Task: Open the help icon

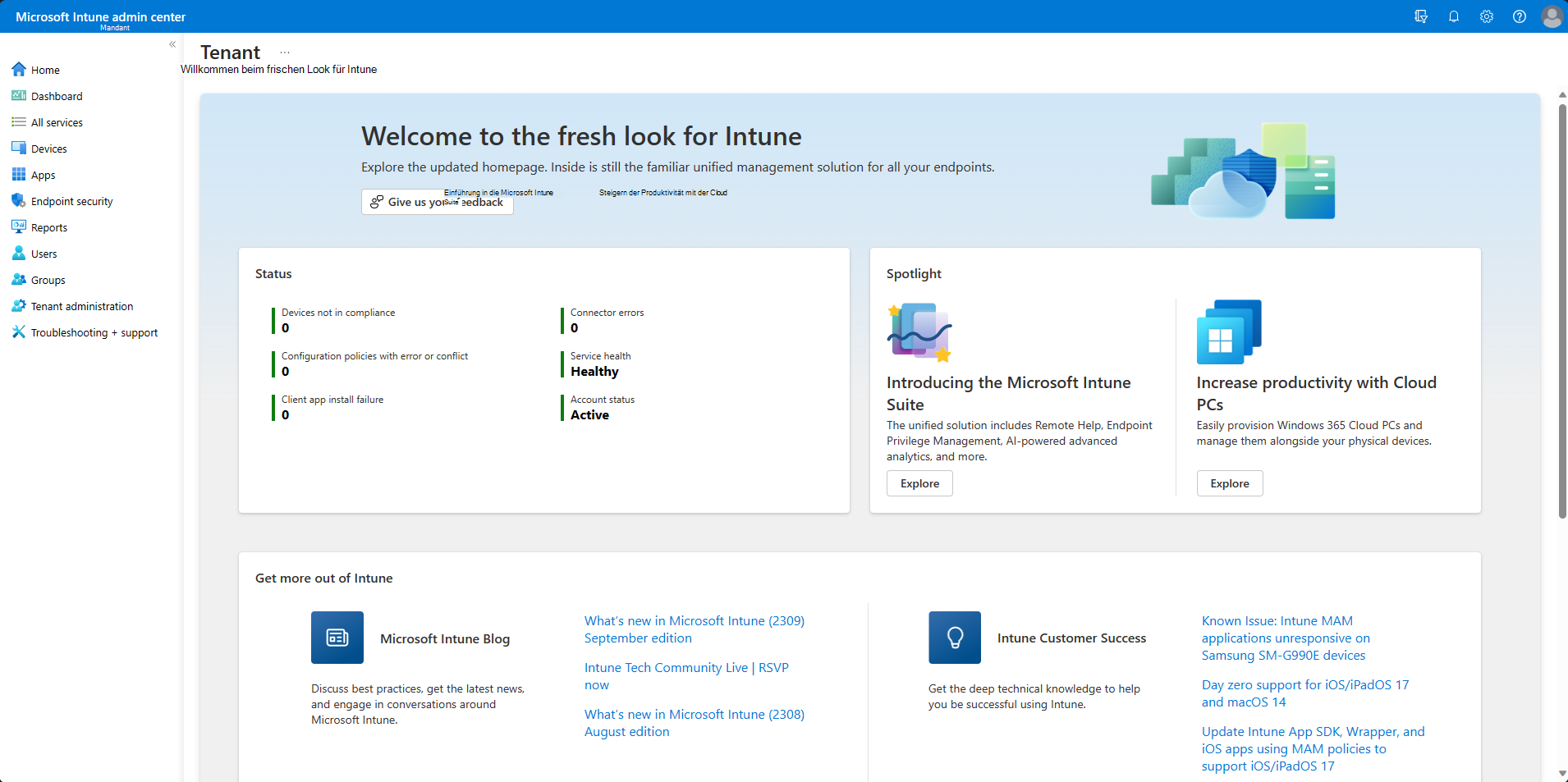Action: pyautogui.click(x=1519, y=16)
